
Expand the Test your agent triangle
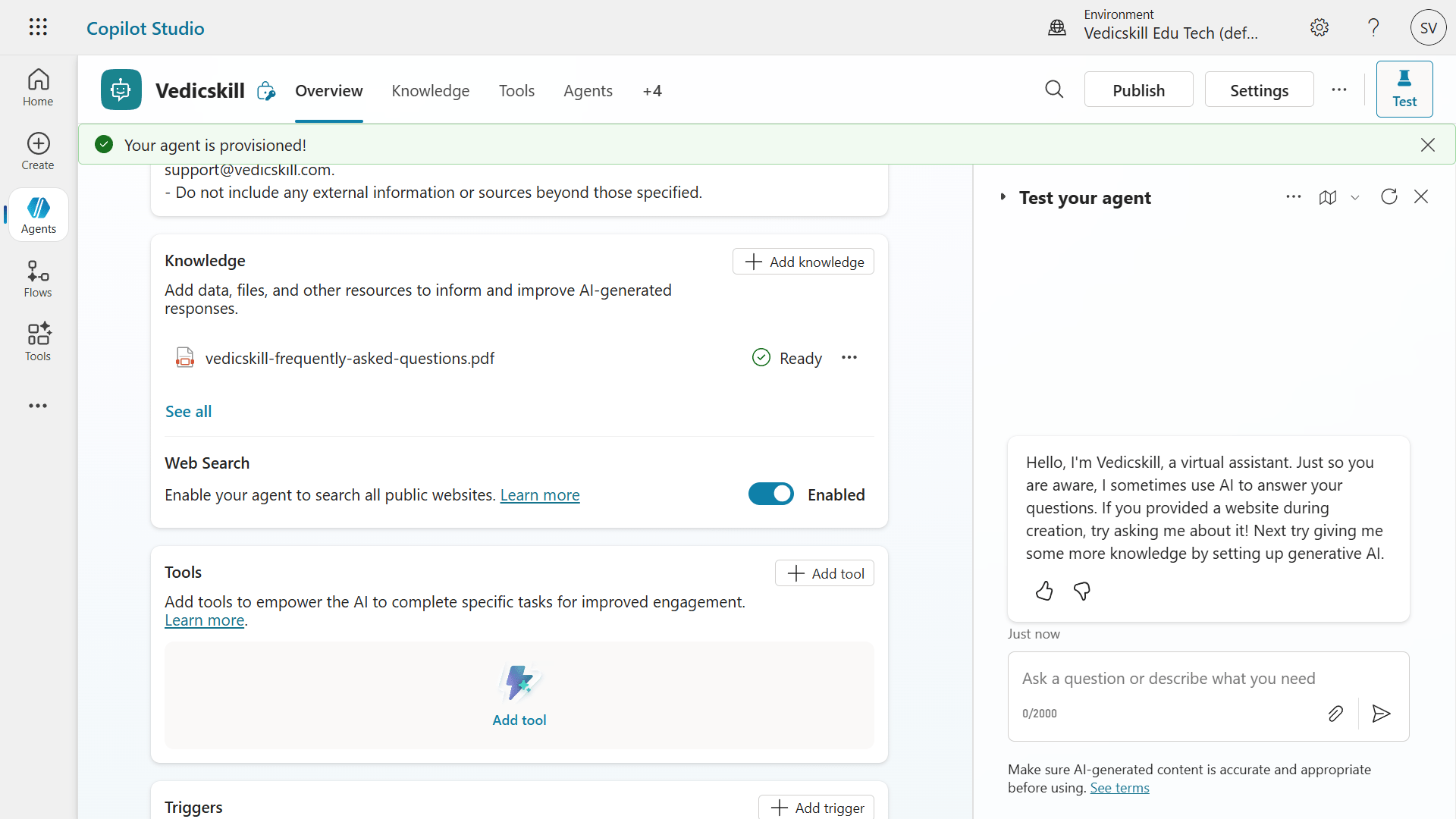pyautogui.click(x=1003, y=197)
